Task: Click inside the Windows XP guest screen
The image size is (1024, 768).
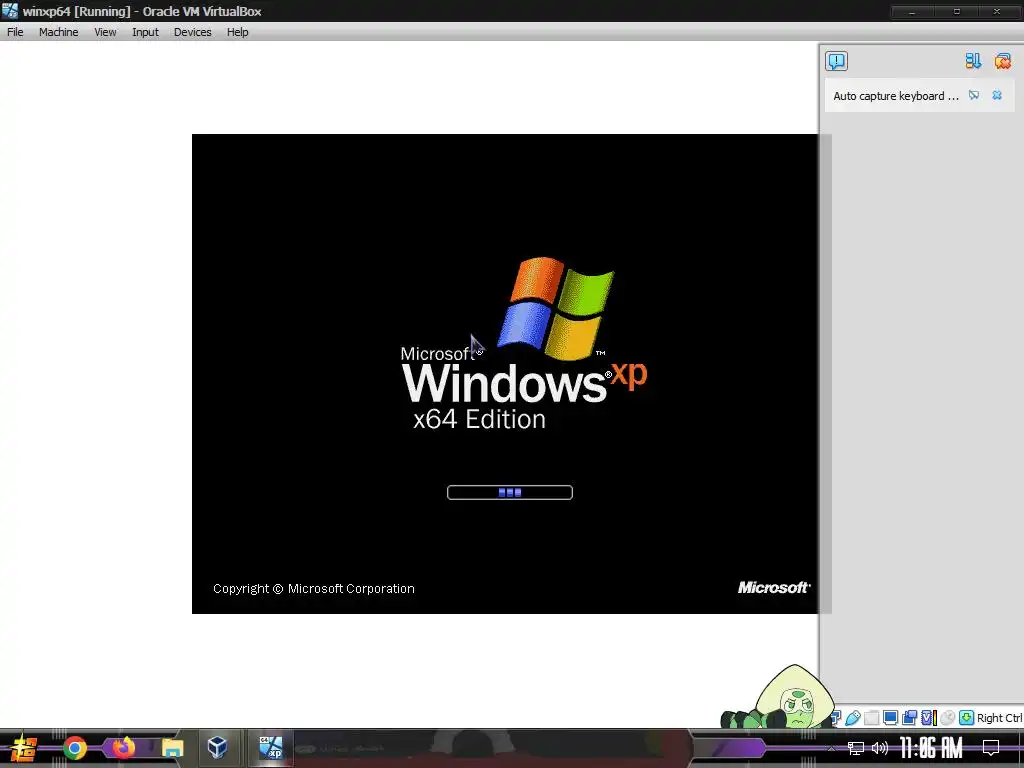Action: coord(504,374)
